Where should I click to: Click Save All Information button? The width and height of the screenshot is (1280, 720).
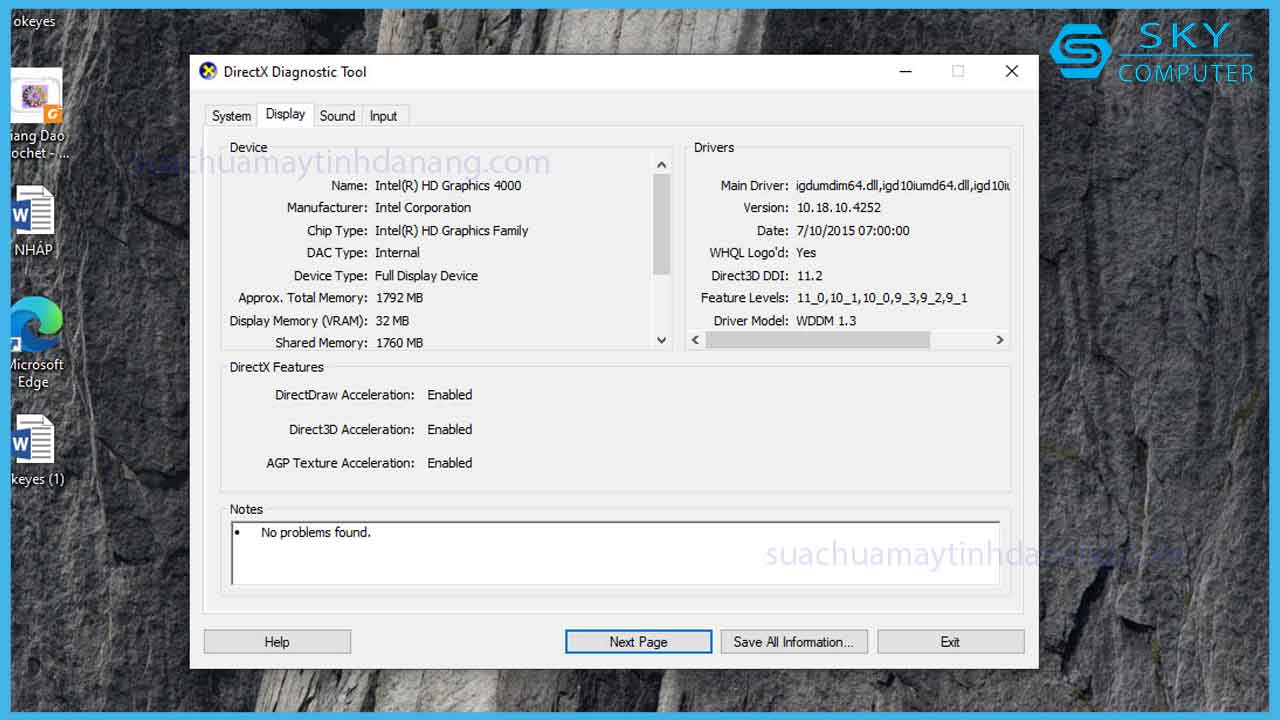pos(793,642)
